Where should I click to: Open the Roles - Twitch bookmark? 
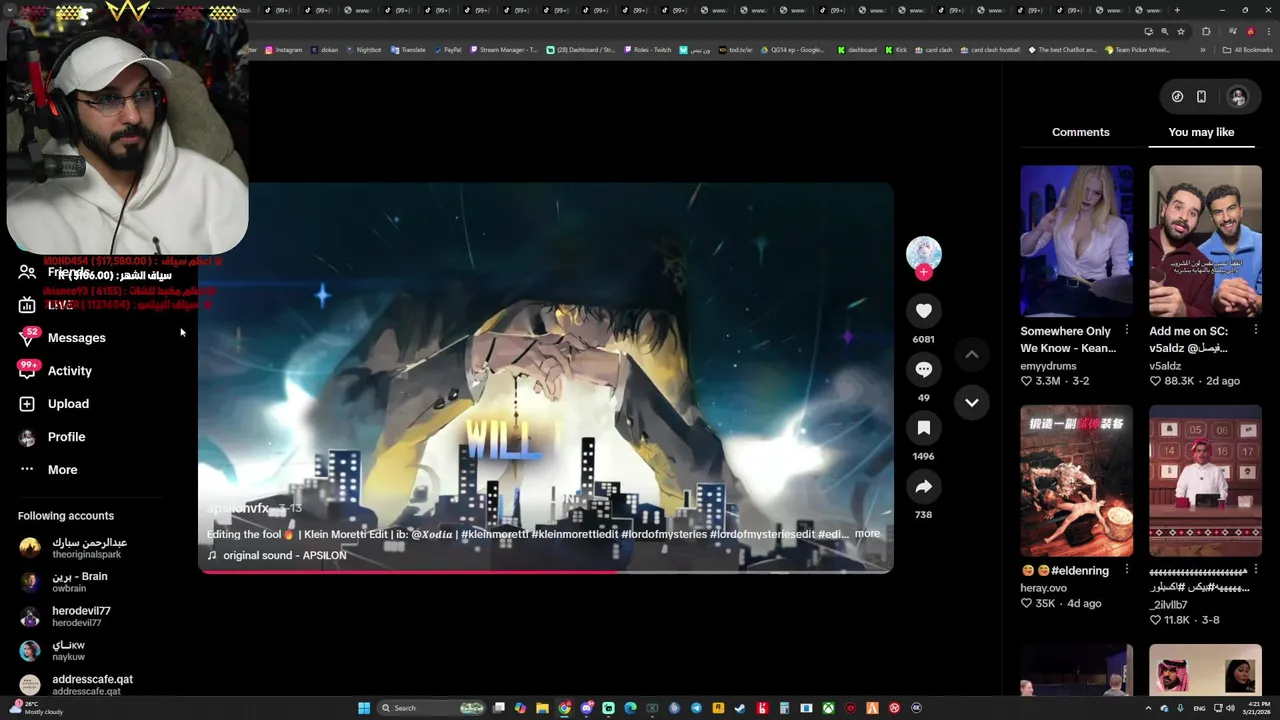(647, 50)
